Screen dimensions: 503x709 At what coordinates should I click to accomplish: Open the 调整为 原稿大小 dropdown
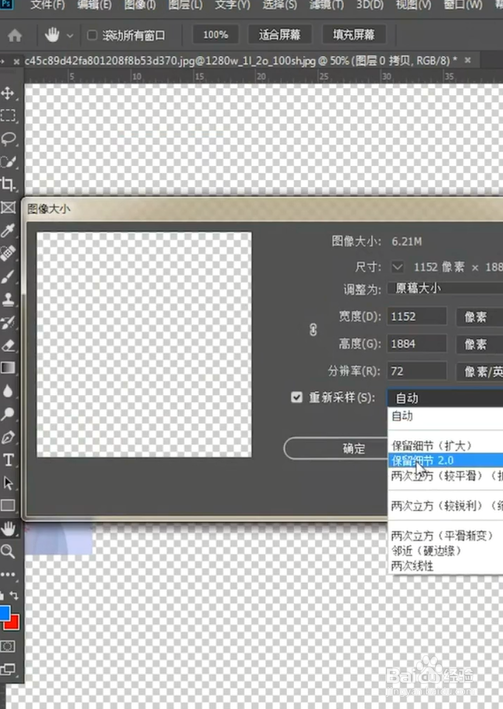(445, 288)
